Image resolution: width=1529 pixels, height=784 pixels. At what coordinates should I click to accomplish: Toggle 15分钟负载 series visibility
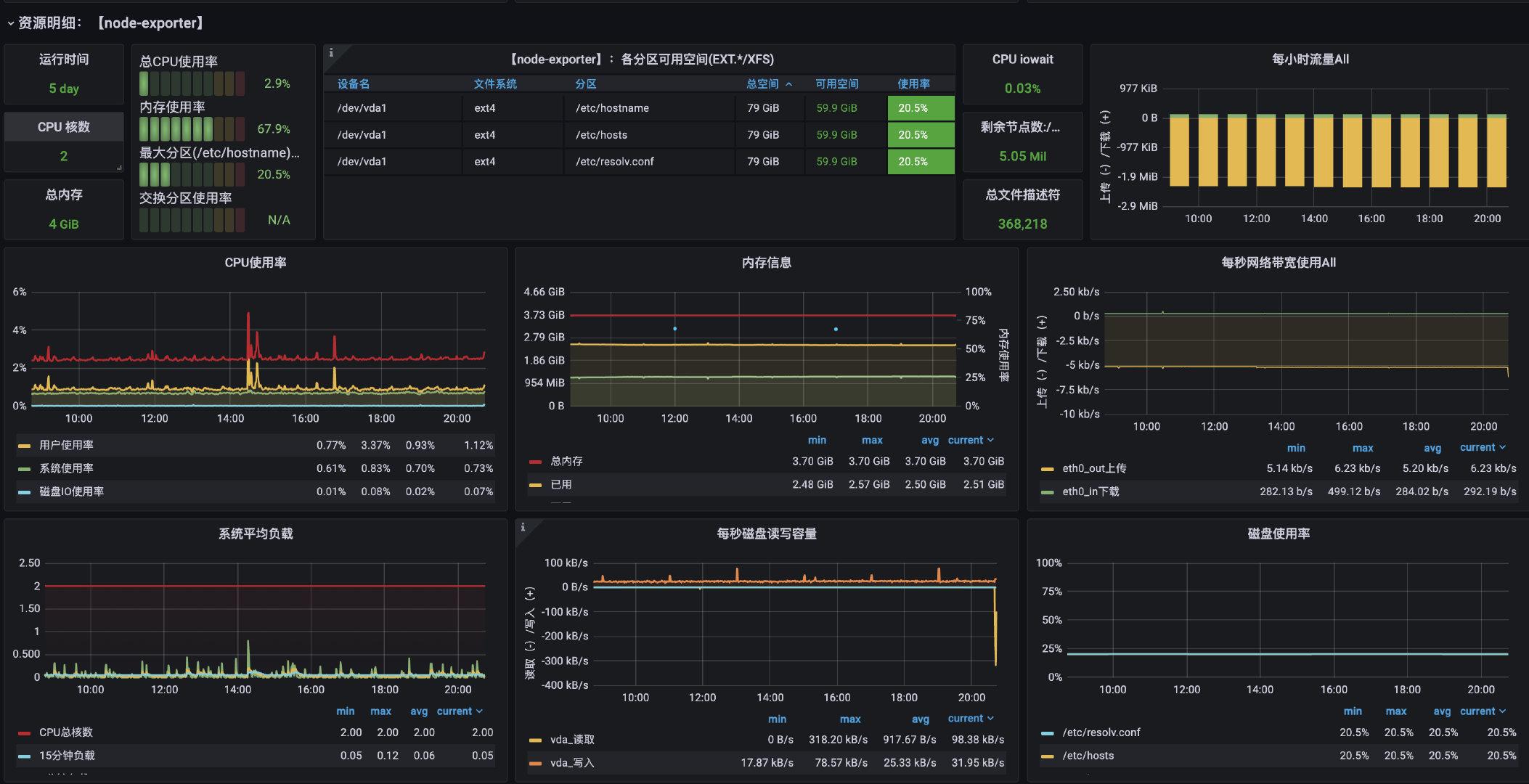point(67,756)
